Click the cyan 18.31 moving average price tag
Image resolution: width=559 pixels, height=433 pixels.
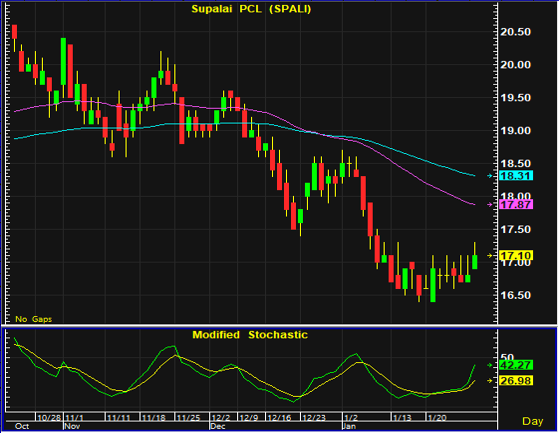516,175
